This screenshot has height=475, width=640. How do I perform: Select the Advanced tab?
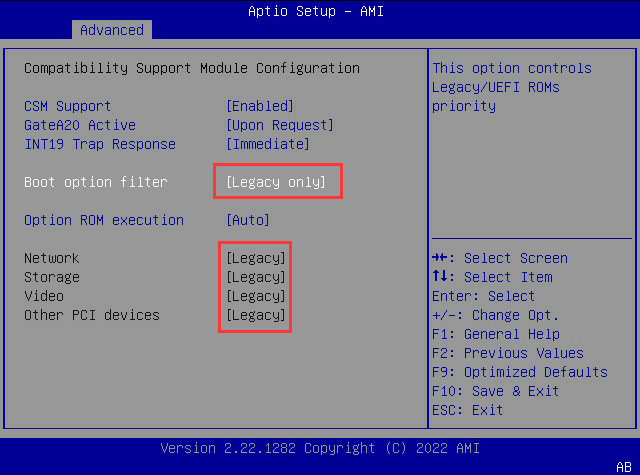[111, 30]
